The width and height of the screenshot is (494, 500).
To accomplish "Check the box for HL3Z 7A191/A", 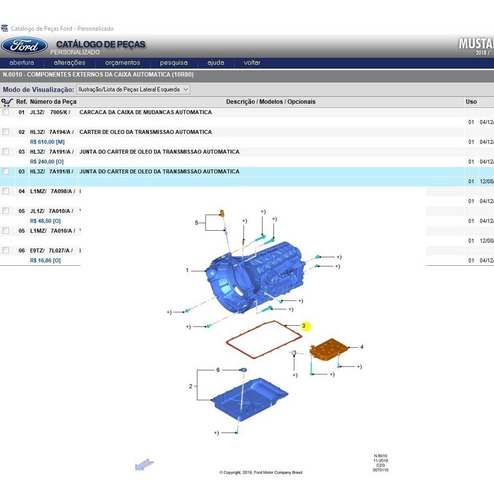I will point(6,152).
